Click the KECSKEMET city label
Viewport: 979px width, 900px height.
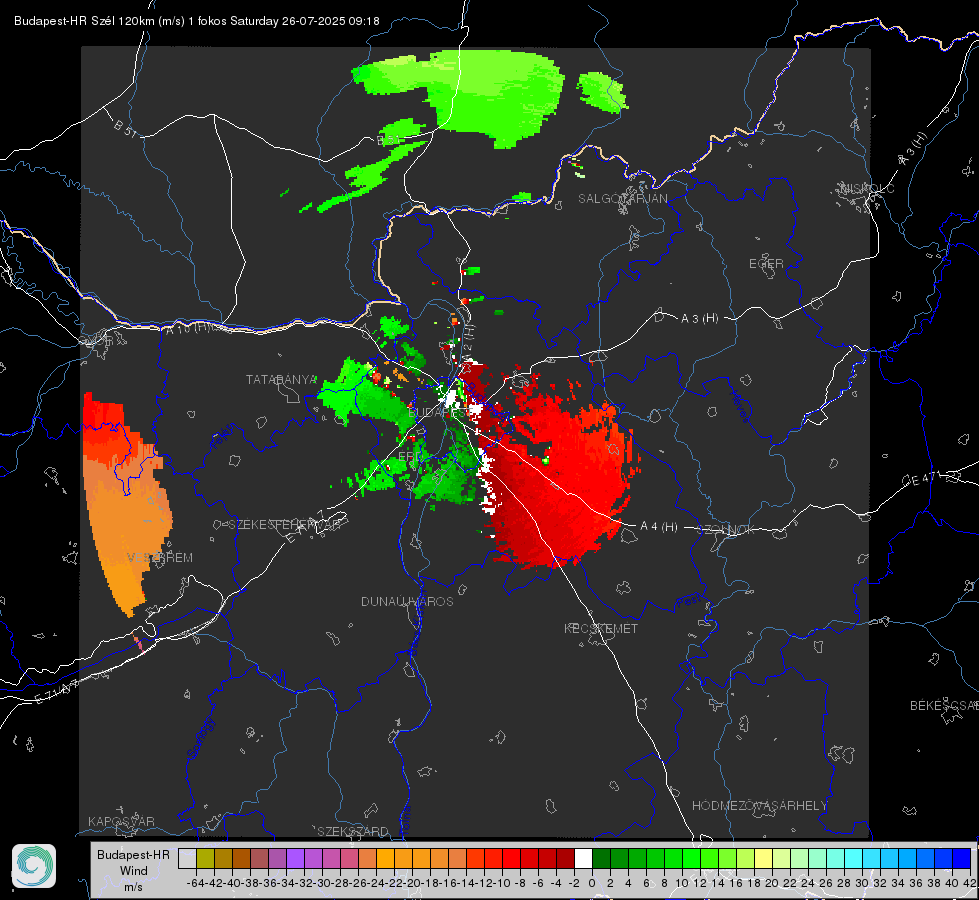tap(601, 629)
